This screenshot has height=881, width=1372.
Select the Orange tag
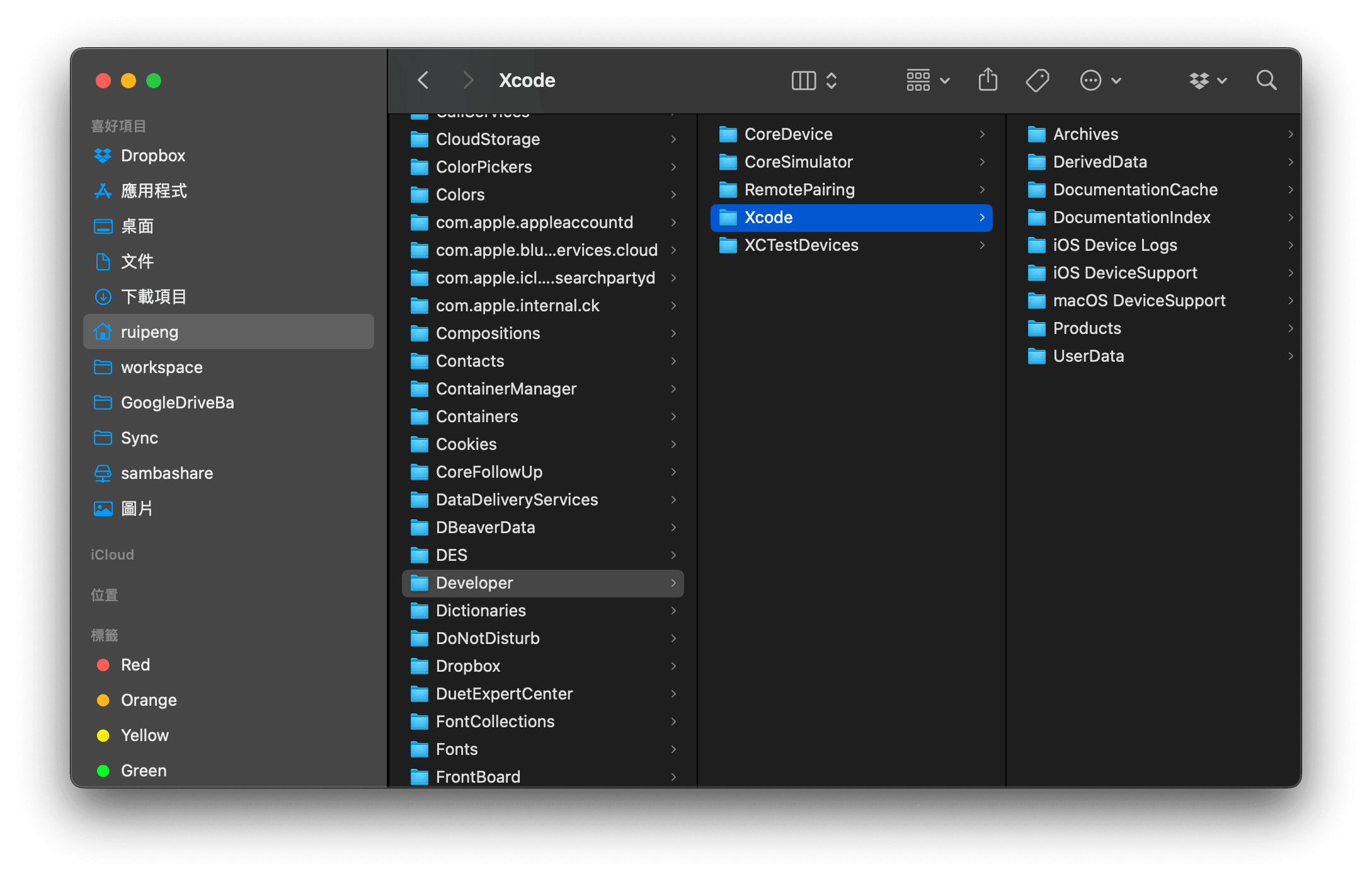click(x=229, y=700)
